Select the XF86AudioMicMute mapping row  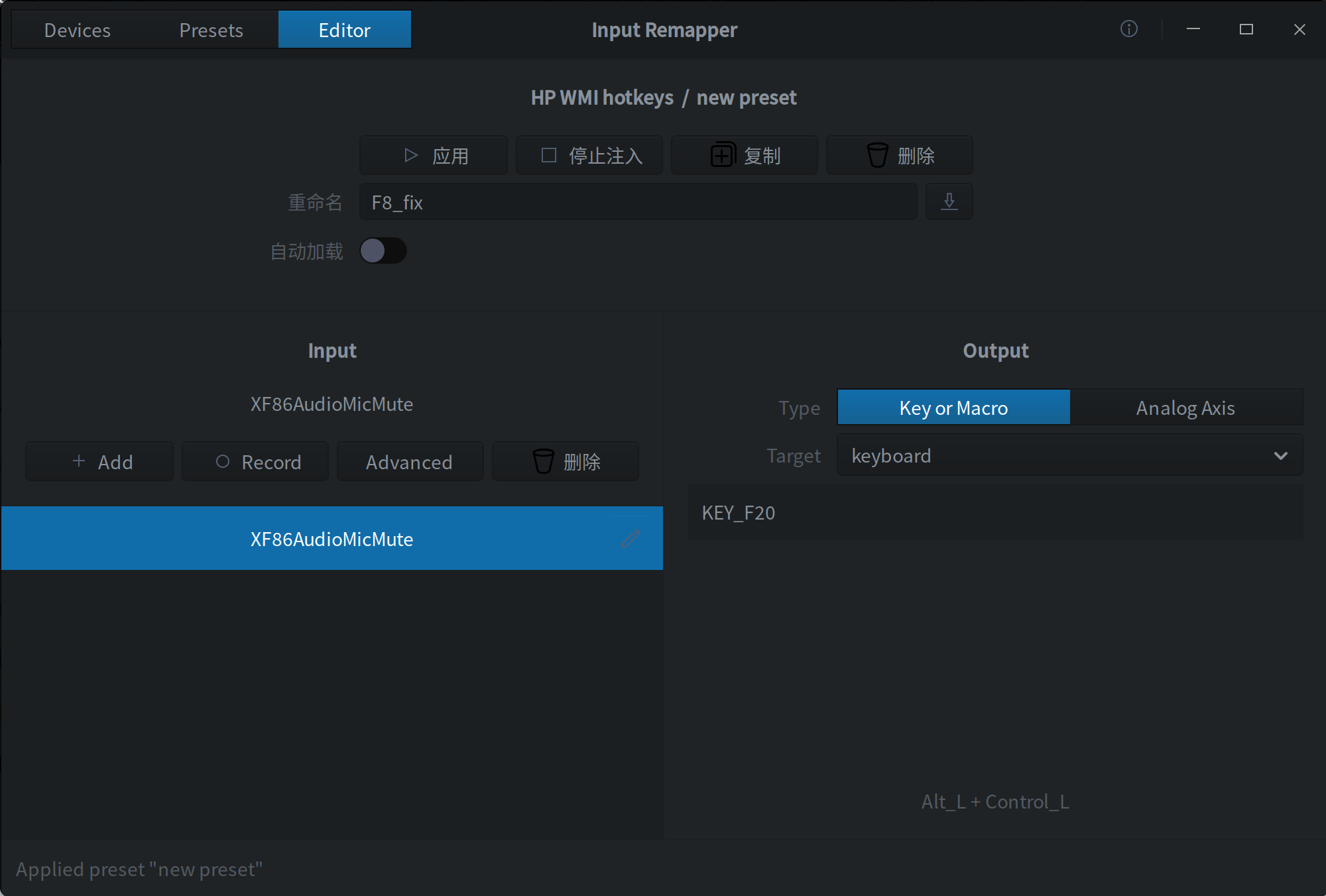tap(332, 538)
